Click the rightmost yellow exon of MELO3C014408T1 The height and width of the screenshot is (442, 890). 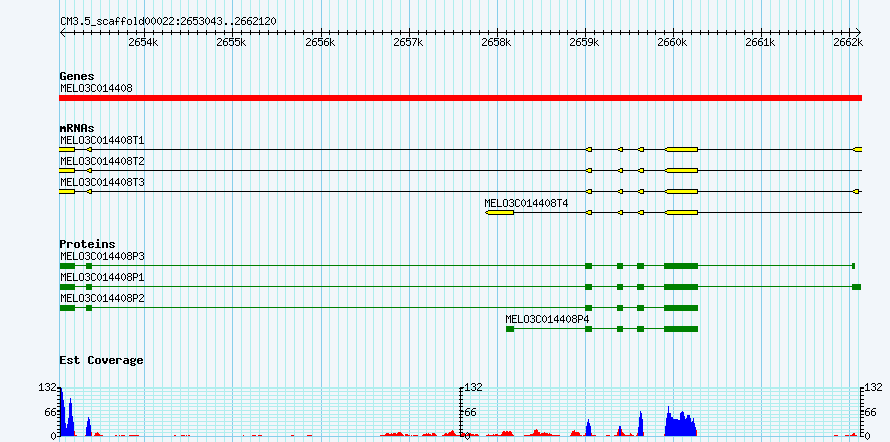click(858, 149)
